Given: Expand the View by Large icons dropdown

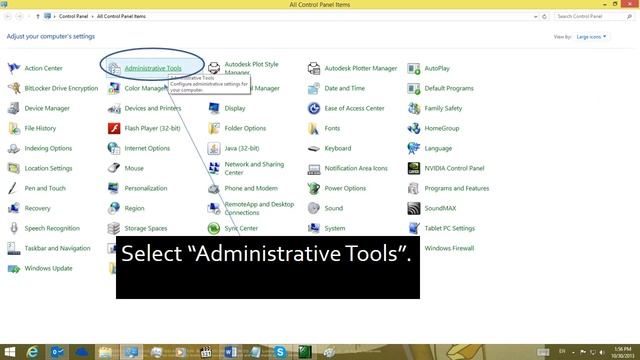Looking at the screenshot, I should click(591, 37).
